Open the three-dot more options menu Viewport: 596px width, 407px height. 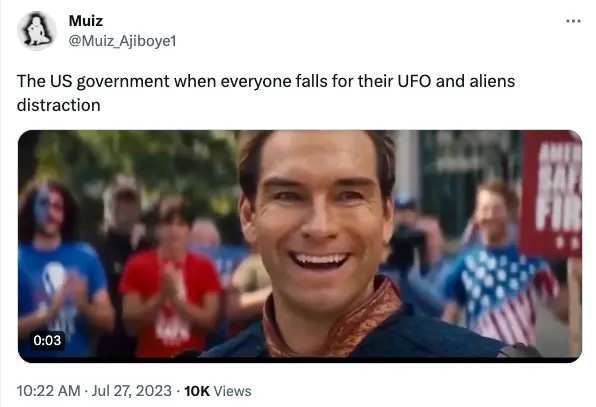(x=573, y=21)
